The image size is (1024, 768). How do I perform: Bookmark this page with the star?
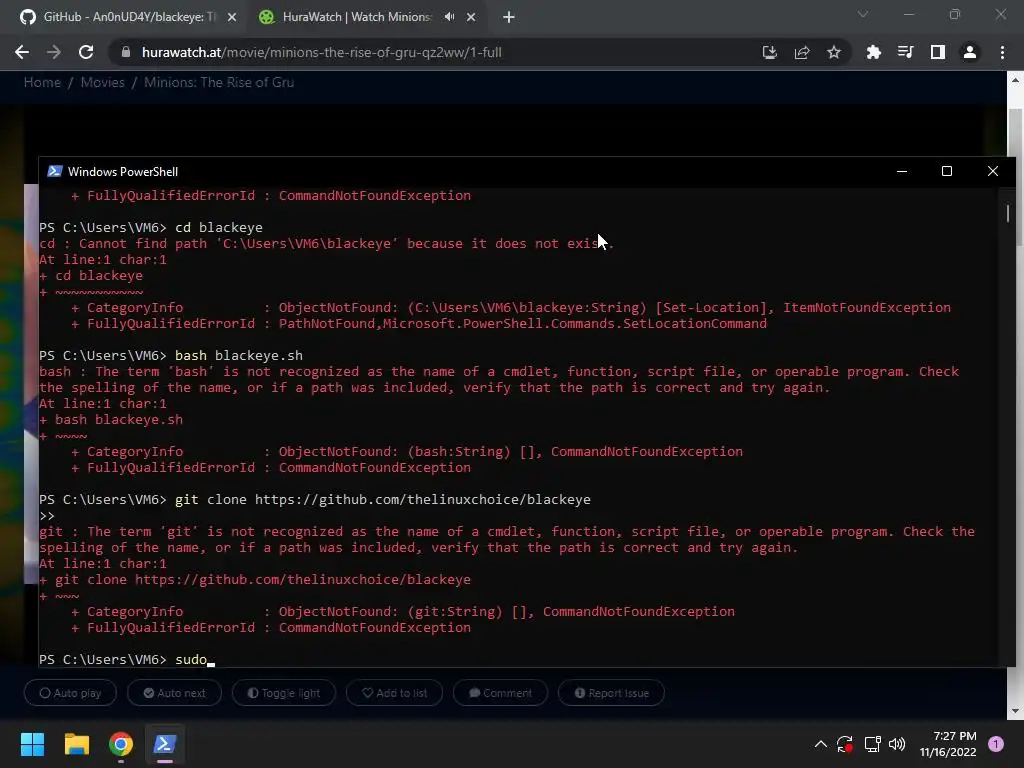pyautogui.click(x=833, y=52)
